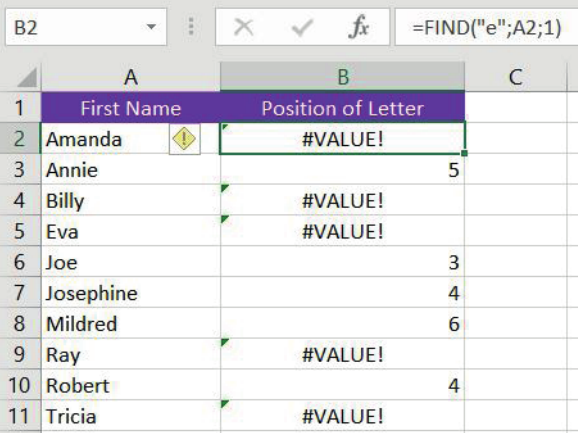This screenshot has width=579, height=433.
Task: Confirm the formula with the checkmark icon
Action: (x=302, y=27)
